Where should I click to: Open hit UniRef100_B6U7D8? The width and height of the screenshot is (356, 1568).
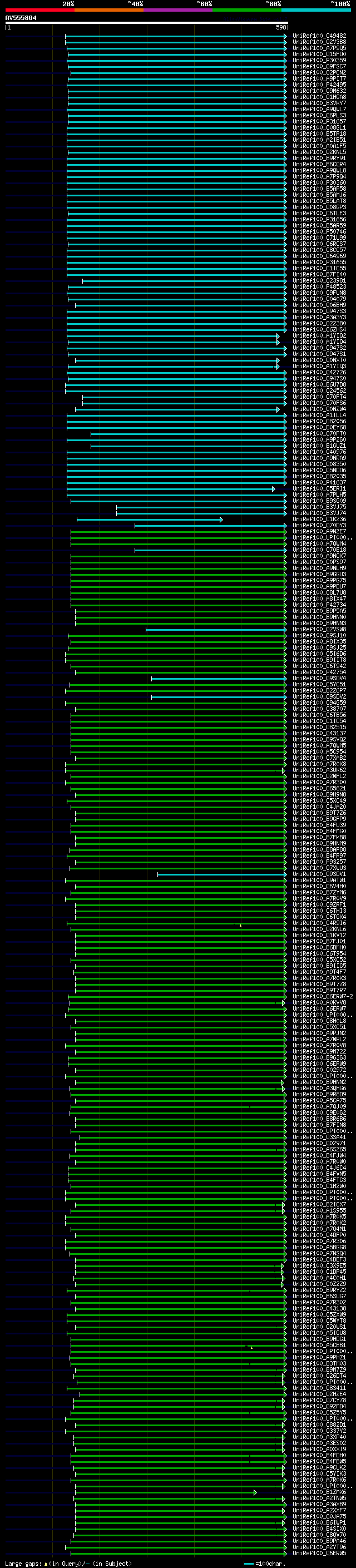pos(319,385)
